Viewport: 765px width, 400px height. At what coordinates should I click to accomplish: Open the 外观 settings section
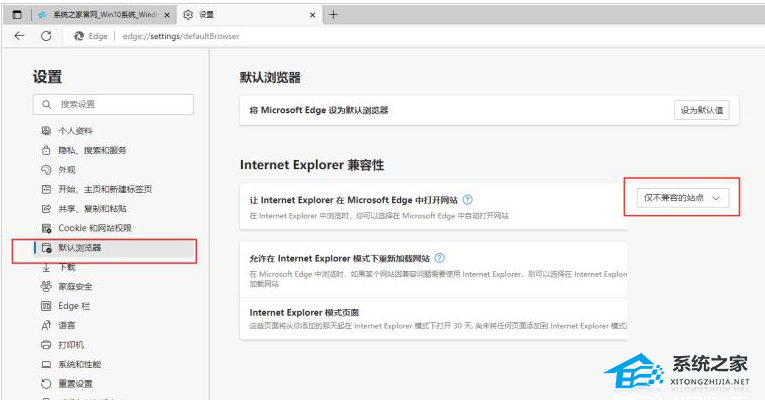(66, 170)
